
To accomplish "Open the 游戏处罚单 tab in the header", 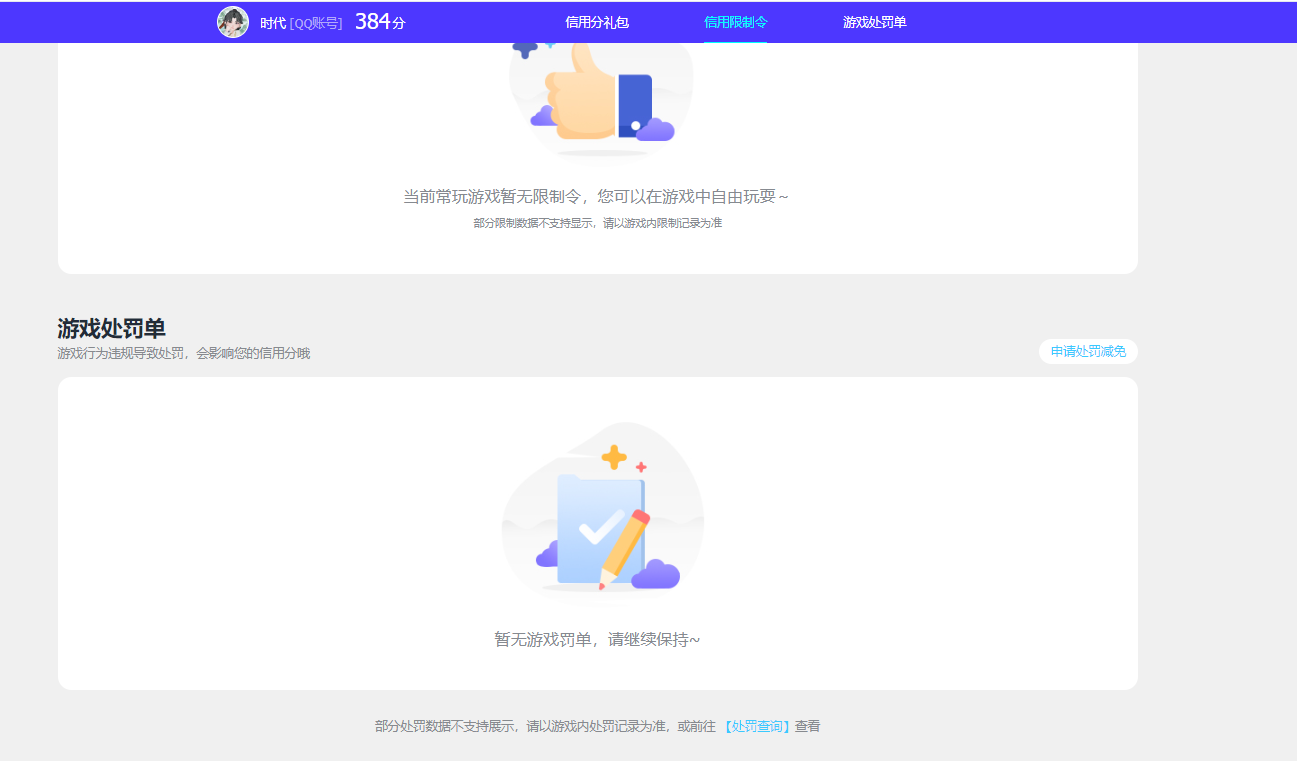I will coord(872,22).
